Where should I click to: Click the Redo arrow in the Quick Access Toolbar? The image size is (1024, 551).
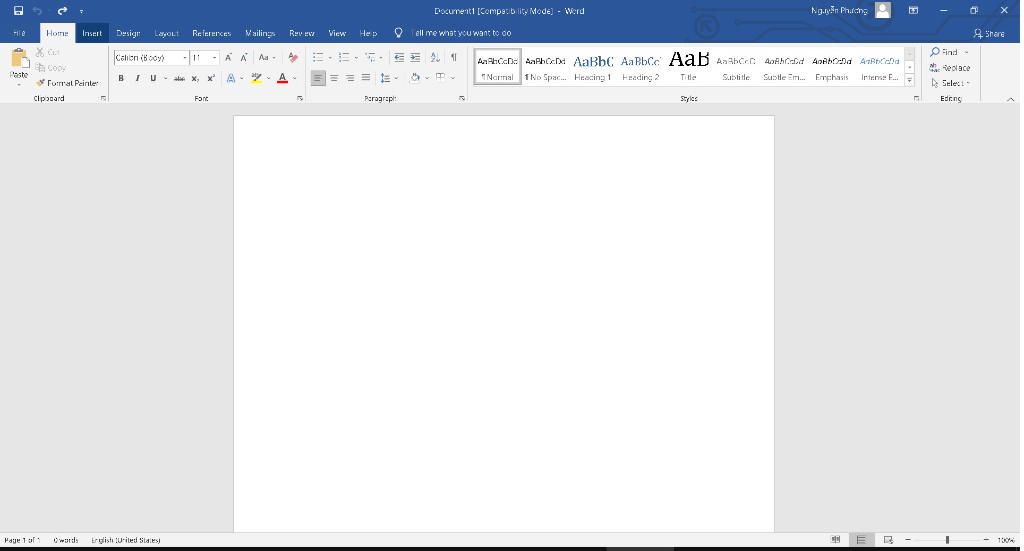coord(62,10)
